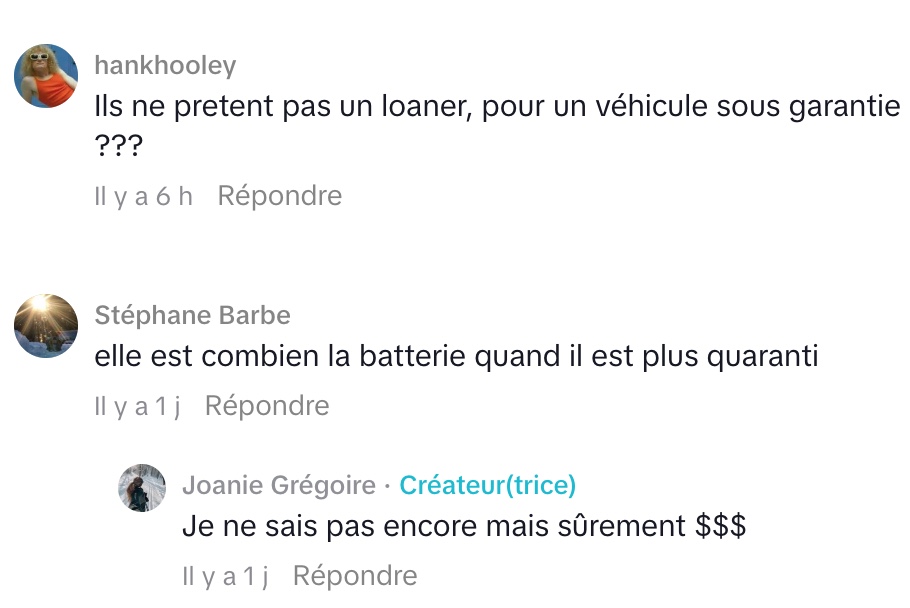Go to hankhooley's profile via username
This screenshot has height=608, width=910.
click(165, 66)
